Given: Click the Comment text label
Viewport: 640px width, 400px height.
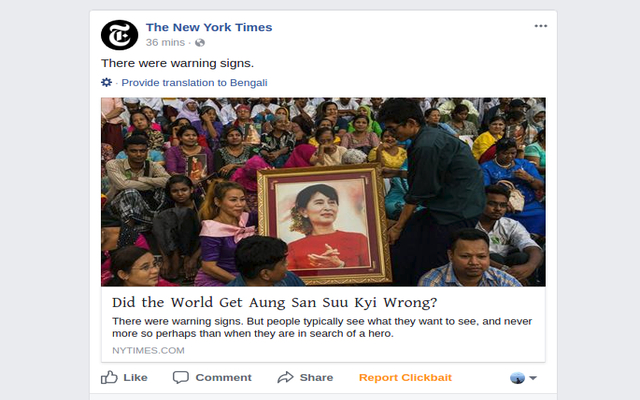Looking at the screenshot, I should [223, 378].
